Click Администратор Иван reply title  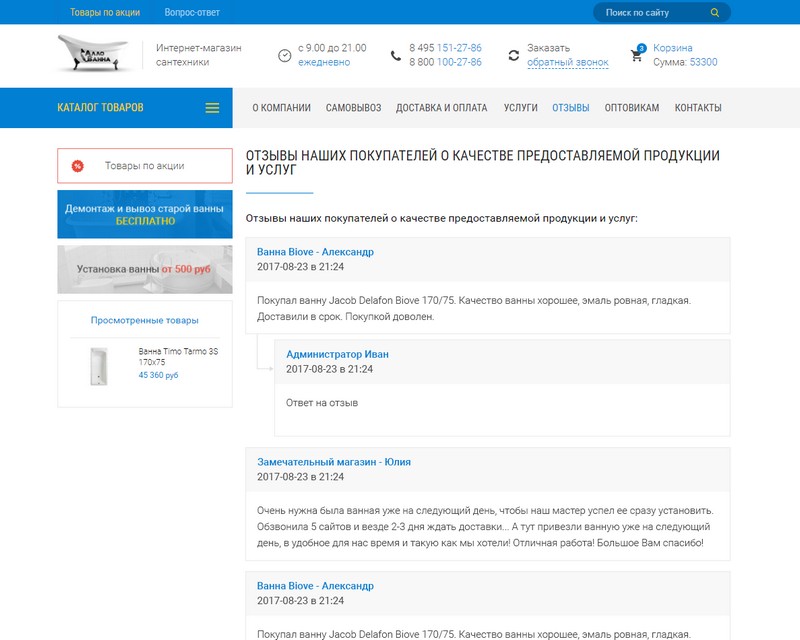coord(337,354)
